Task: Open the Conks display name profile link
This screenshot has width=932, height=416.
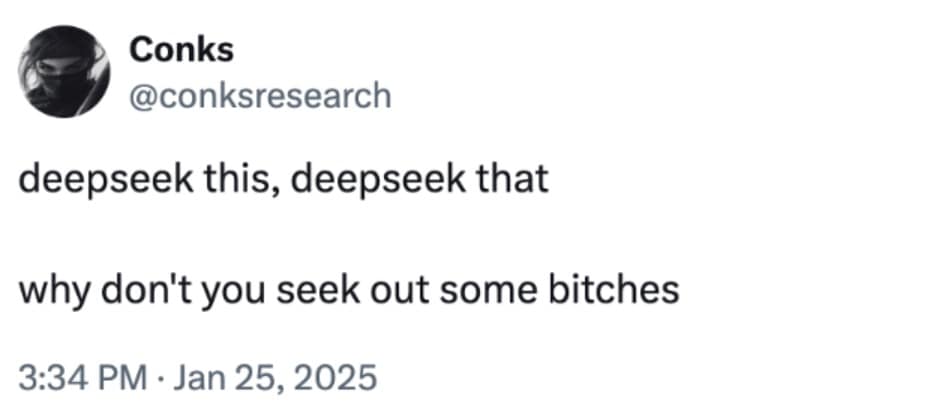Action: tap(181, 49)
